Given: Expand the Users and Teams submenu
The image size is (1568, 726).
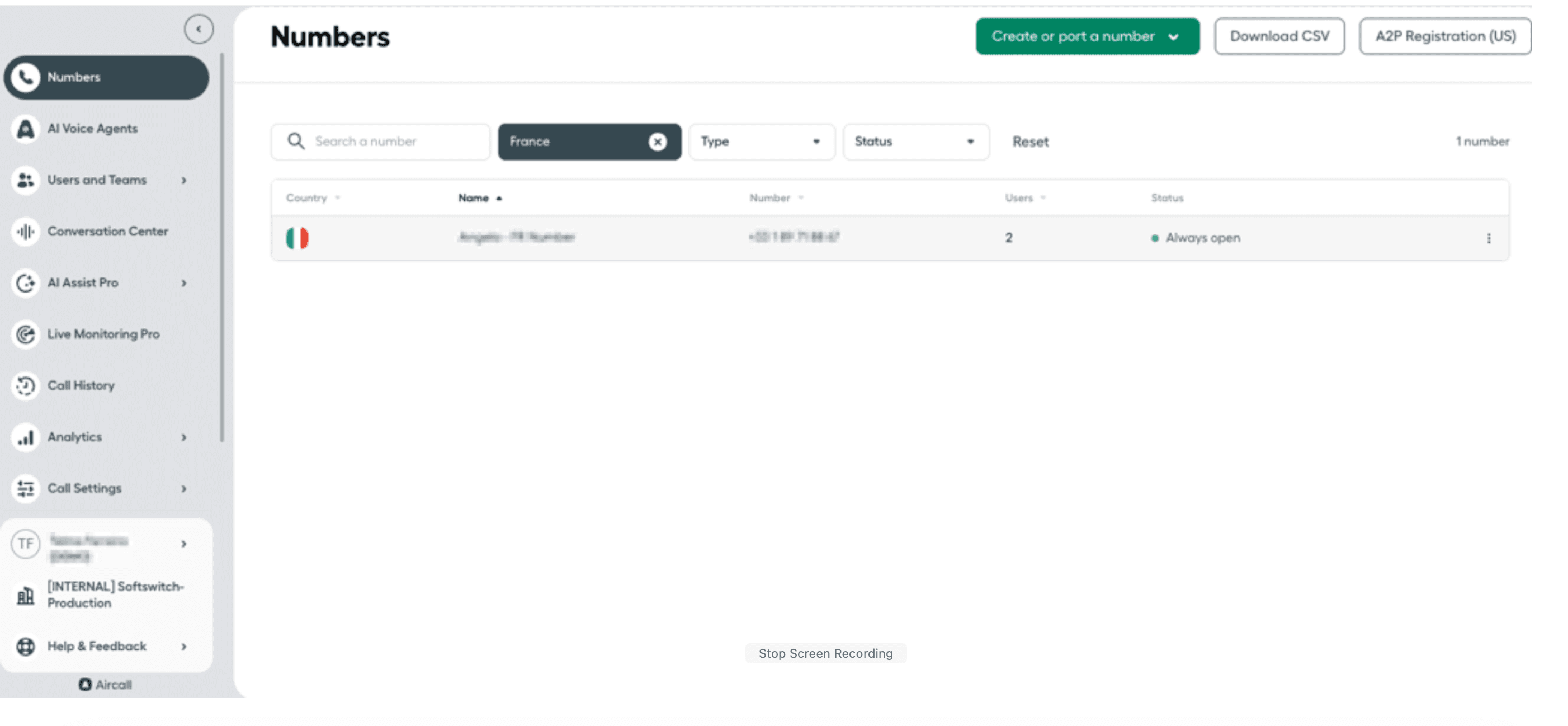Looking at the screenshot, I should pos(183,180).
